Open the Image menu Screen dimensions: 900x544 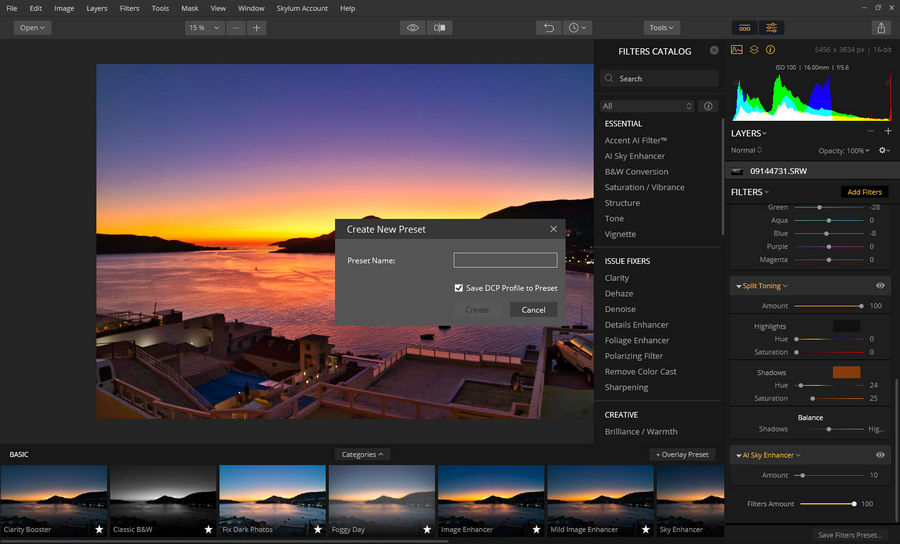64,8
